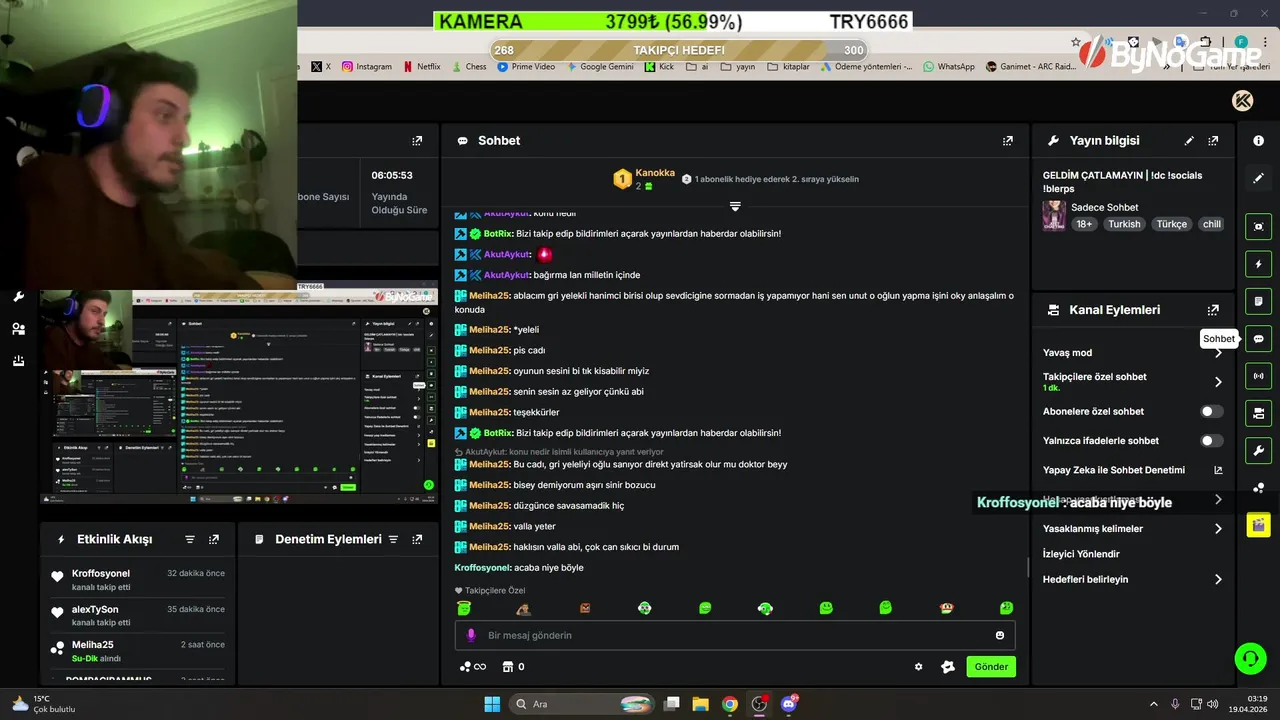This screenshot has height=720, width=1280.
Task: Open the channel points infinity icon
Action: (x=472, y=667)
